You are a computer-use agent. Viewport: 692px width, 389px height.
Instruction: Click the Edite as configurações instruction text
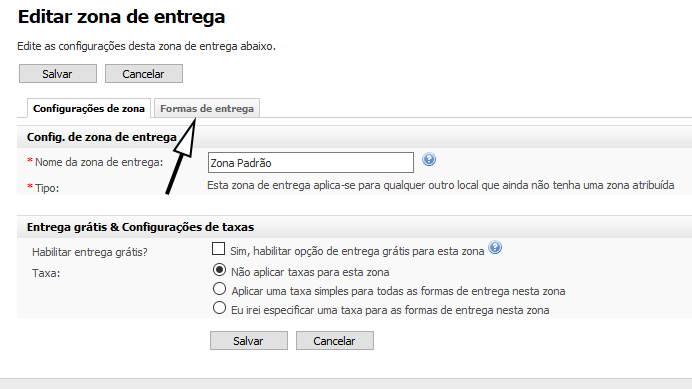147,46
